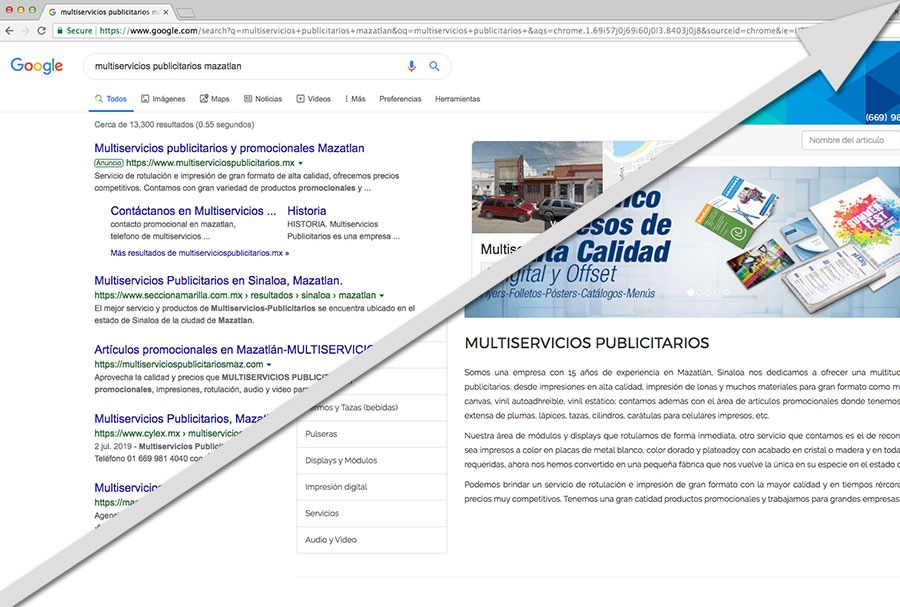The image size is (900, 607).
Task: Select the second dot of the banner carousel
Action: click(x=701, y=293)
